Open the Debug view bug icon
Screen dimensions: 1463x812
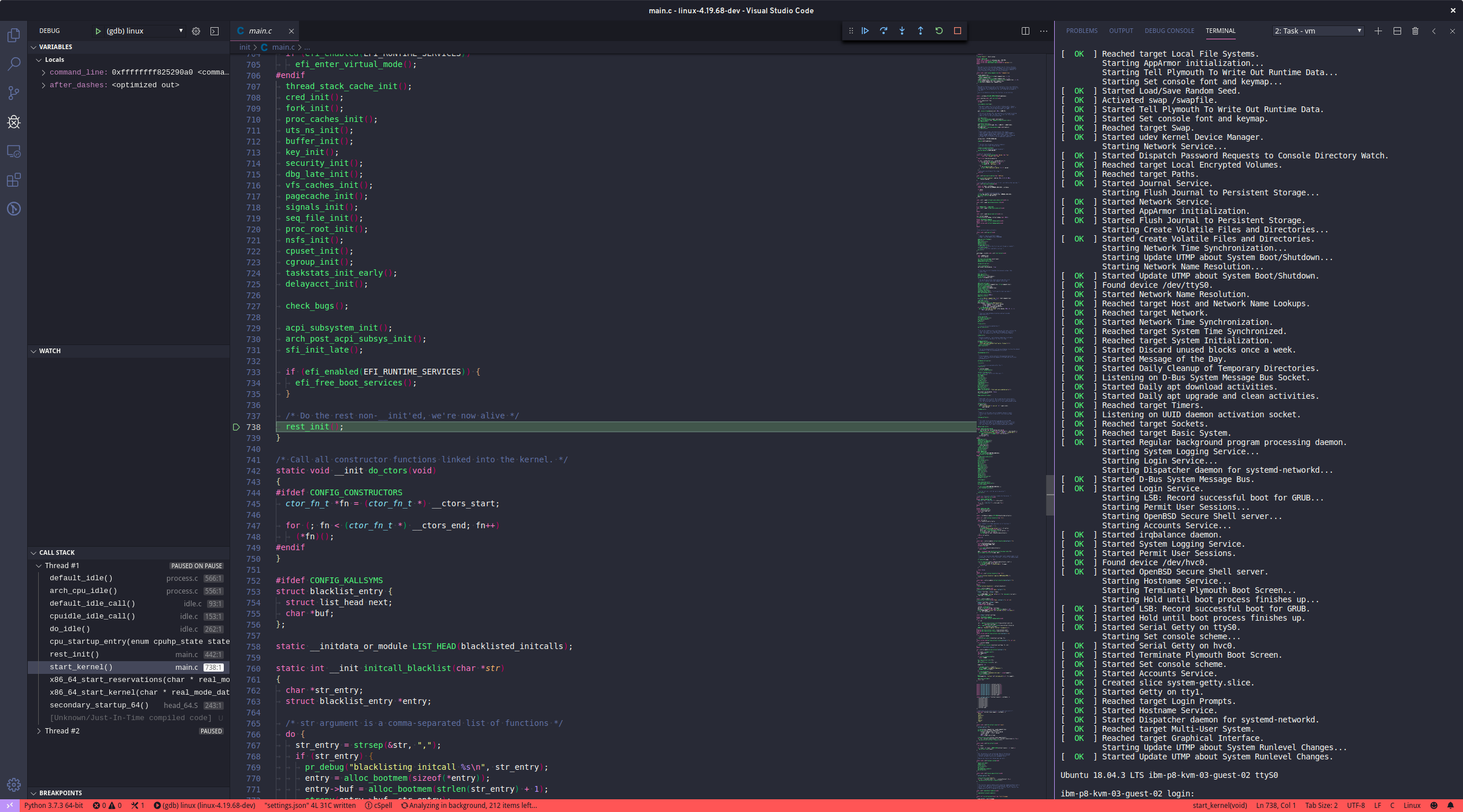pos(14,122)
